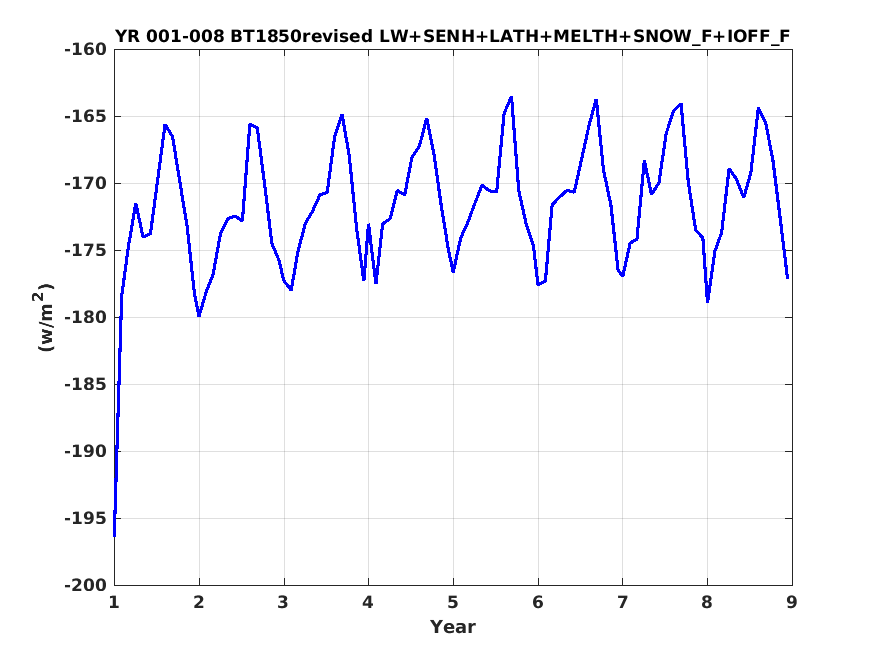The image size is (875, 656).
Task: Click y-axis tick label -195
Action: (85, 518)
